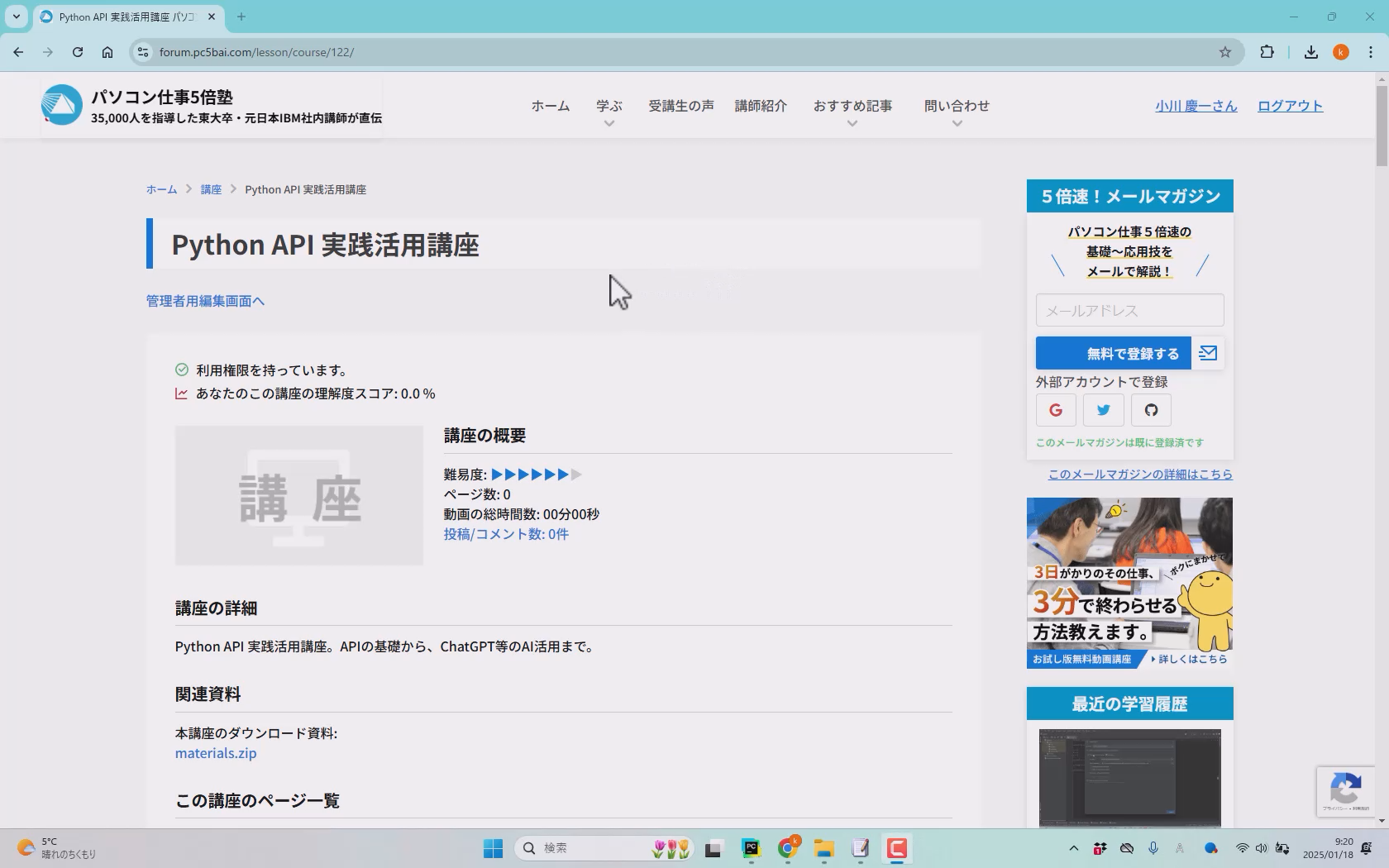The width and height of the screenshot is (1389, 868).
Task: Click the reCAPTCHA privacy badge
Action: pos(1346,791)
